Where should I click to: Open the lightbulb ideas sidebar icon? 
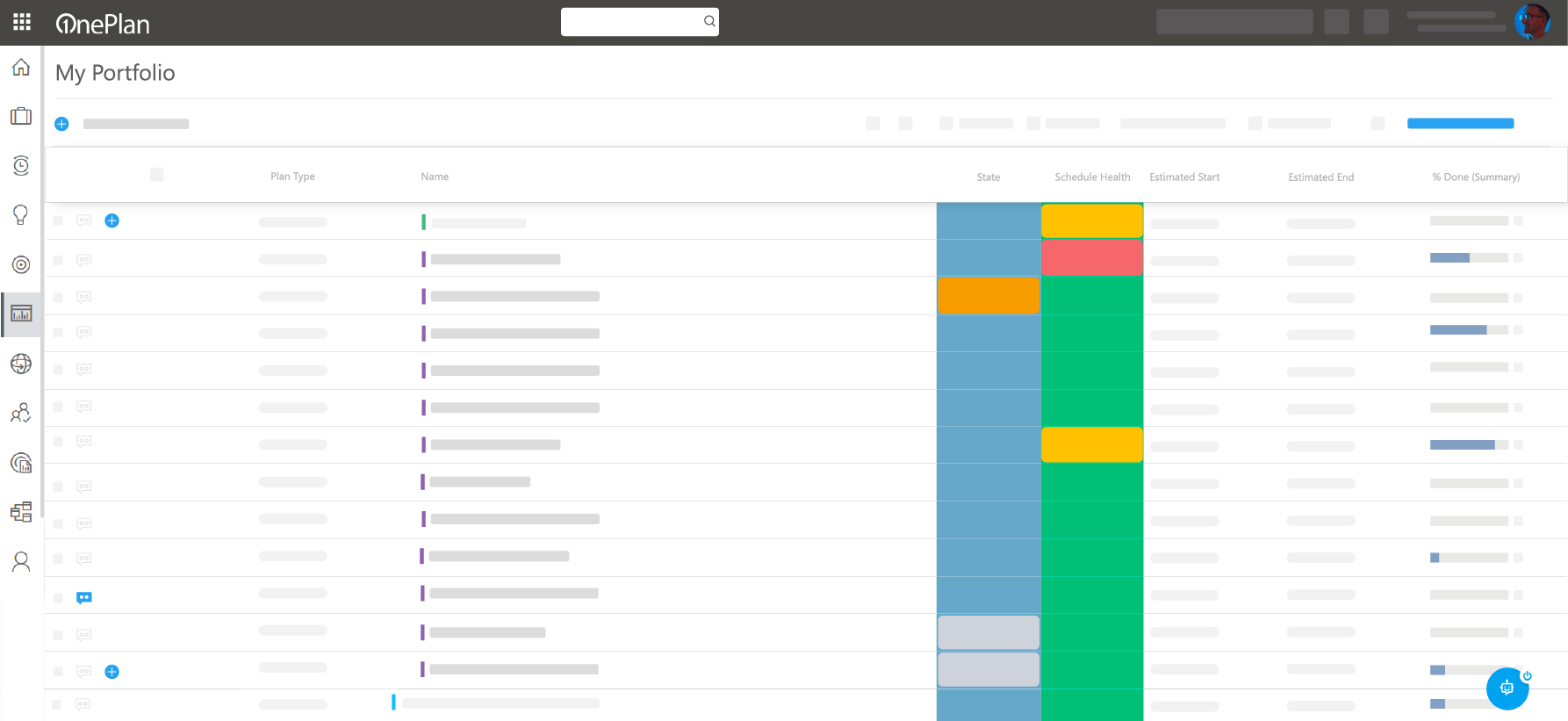click(x=21, y=215)
